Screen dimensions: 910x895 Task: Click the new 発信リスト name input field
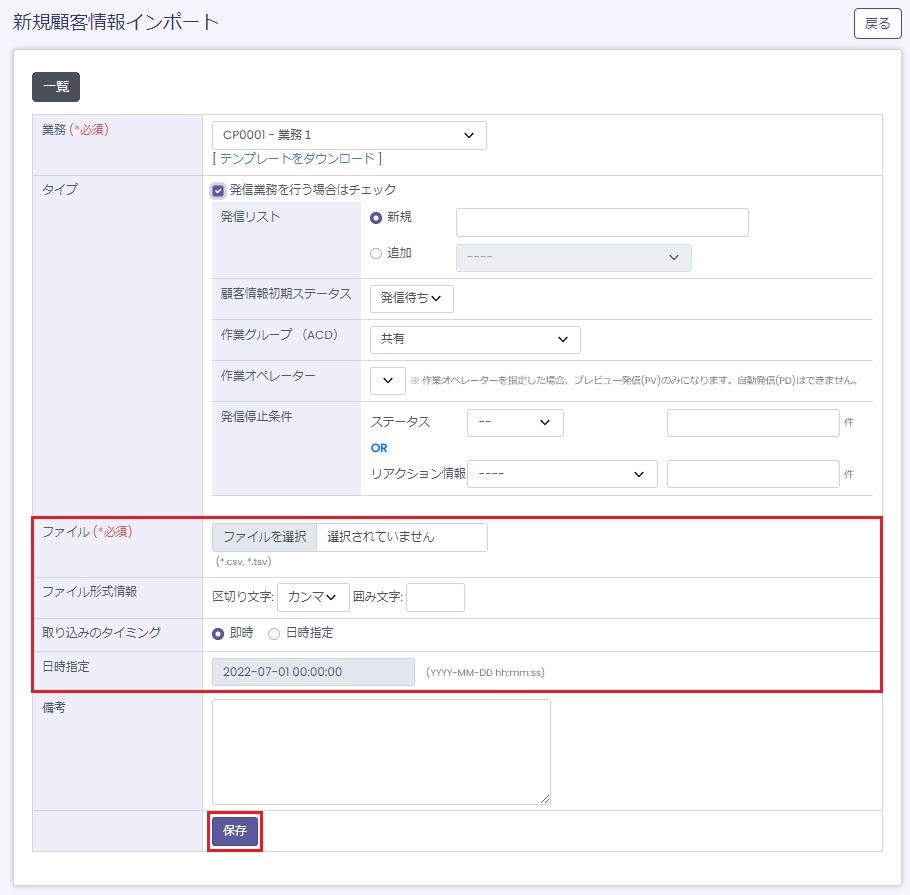tap(602, 222)
